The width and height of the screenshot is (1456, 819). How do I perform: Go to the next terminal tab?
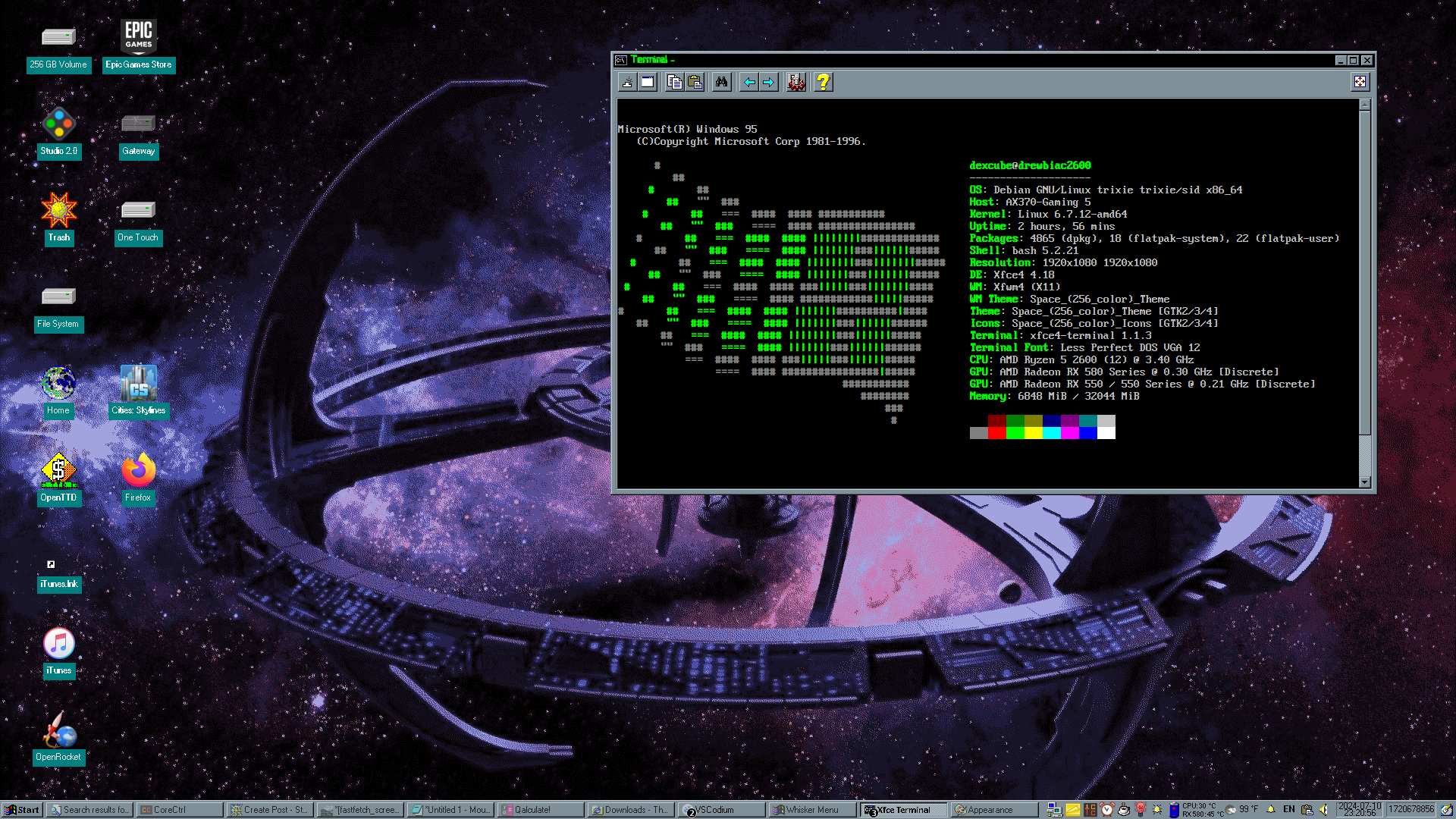pos(768,82)
